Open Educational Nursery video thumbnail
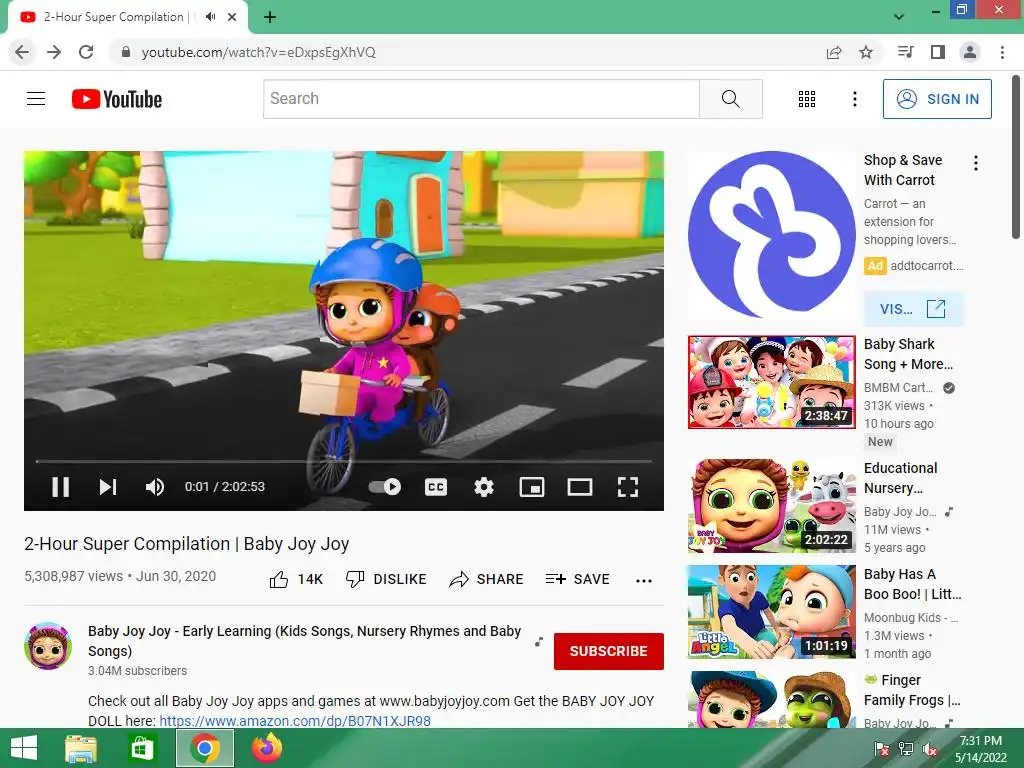 (x=771, y=505)
